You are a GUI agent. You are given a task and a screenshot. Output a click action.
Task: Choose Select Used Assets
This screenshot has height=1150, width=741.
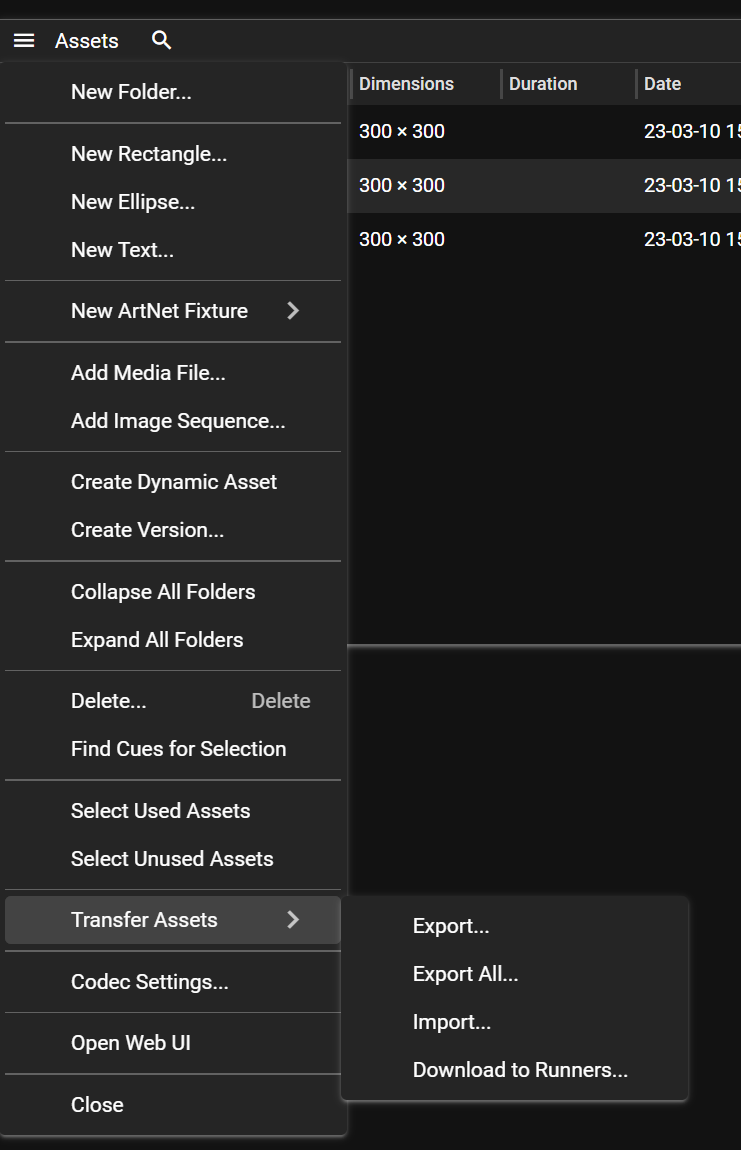tap(173, 810)
